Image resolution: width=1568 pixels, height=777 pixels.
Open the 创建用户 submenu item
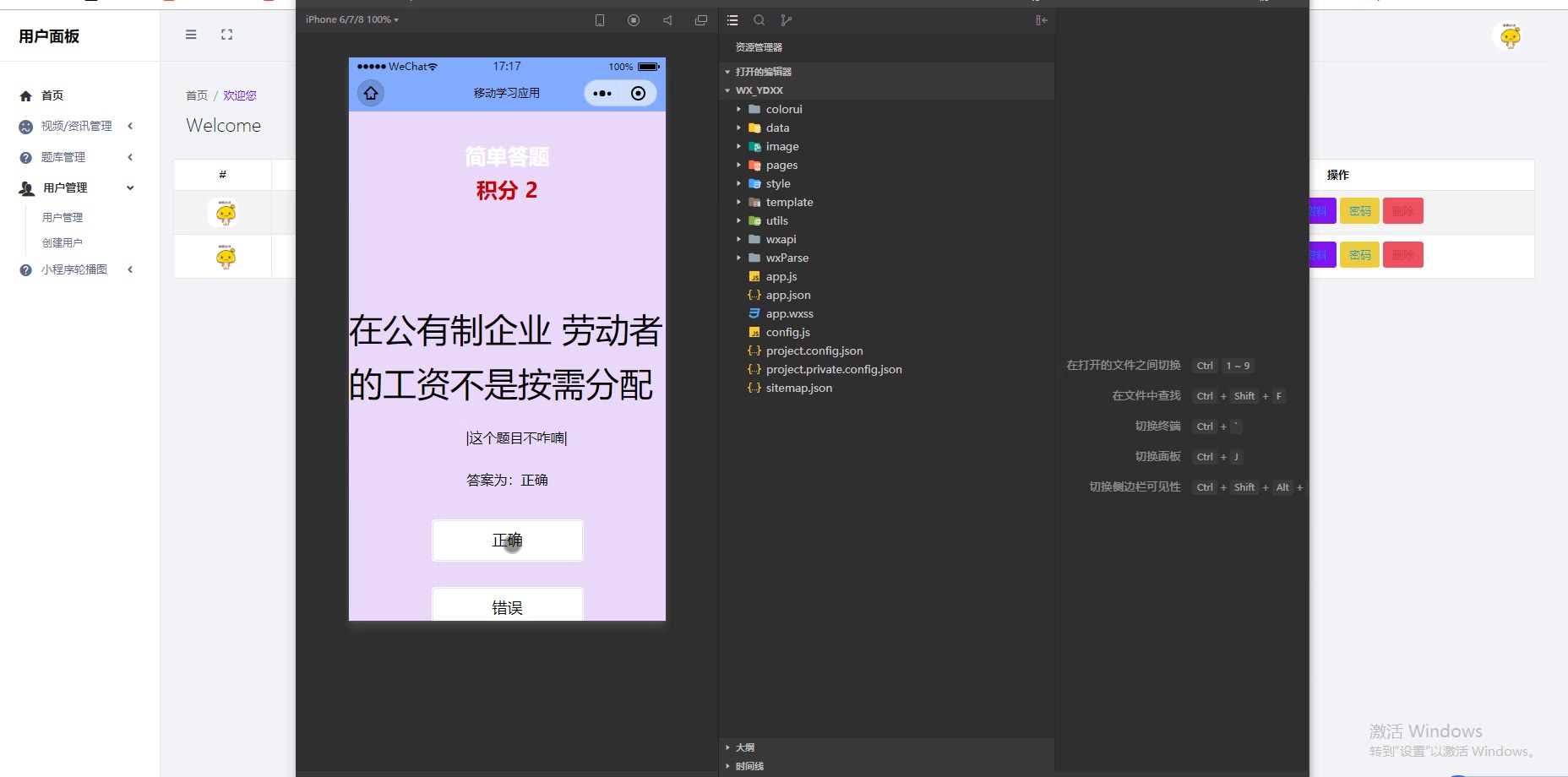point(63,242)
